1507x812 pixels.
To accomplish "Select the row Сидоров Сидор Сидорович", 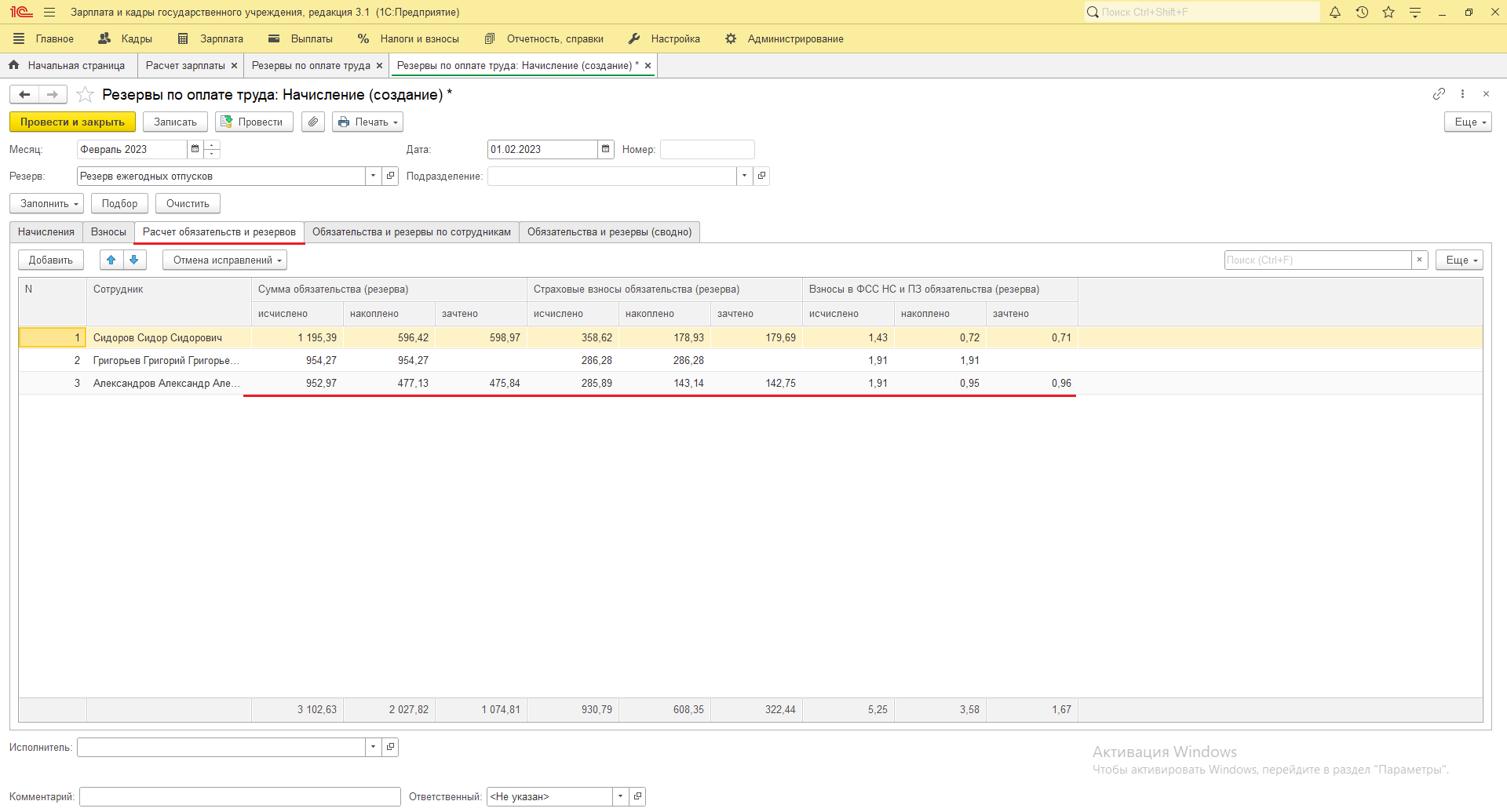I will (750, 337).
